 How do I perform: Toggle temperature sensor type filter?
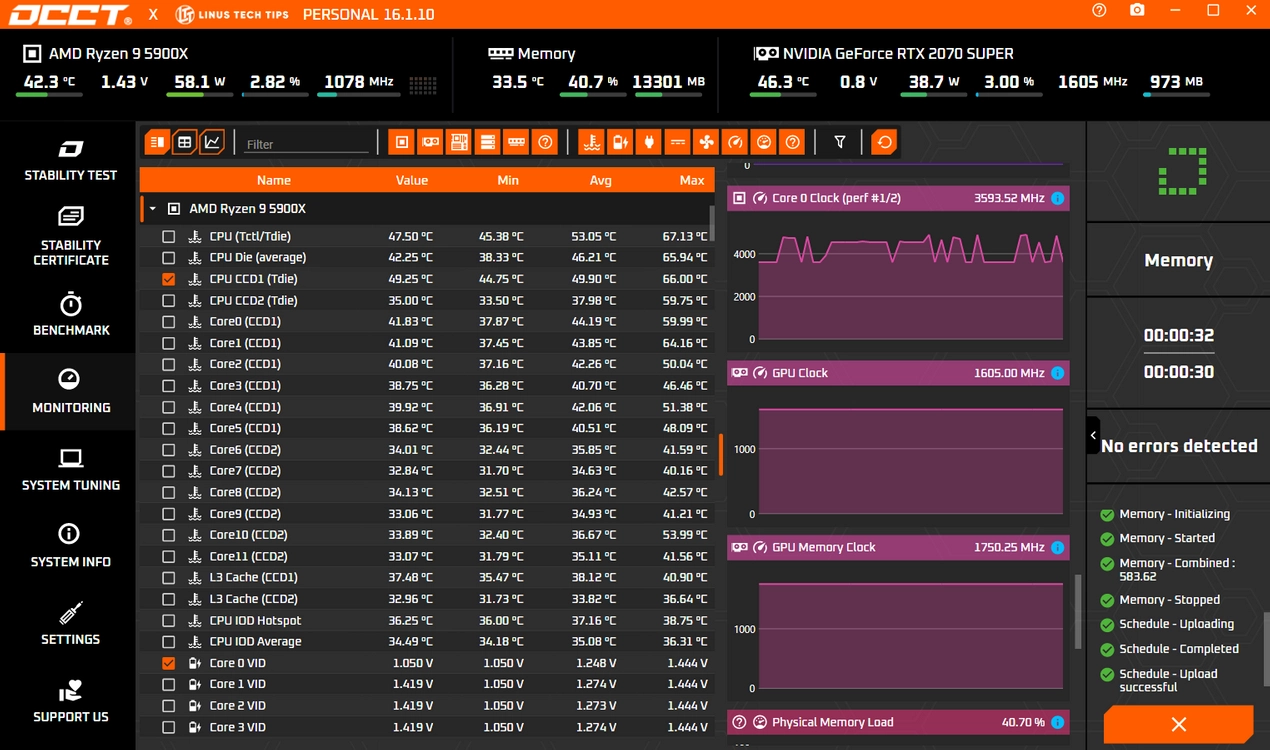click(x=592, y=142)
